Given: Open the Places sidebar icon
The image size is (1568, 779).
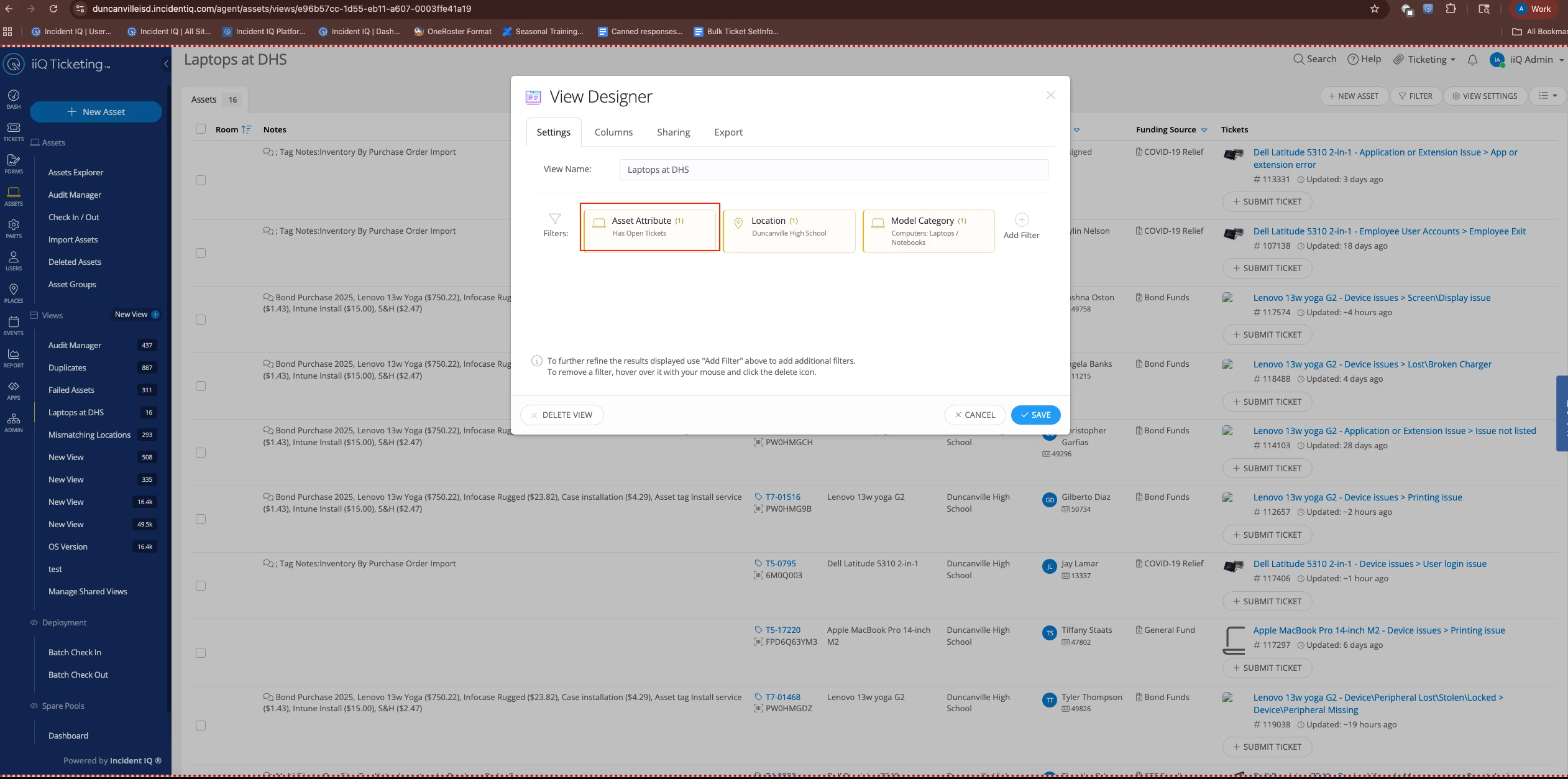Looking at the screenshot, I should pos(14,293).
